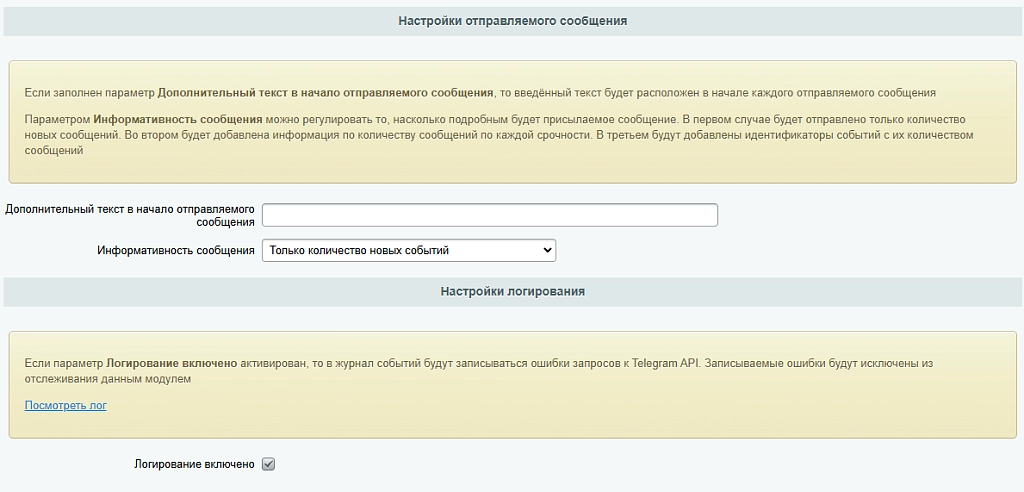
Task: Click the additional message text input field
Action: (x=490, y=215)
